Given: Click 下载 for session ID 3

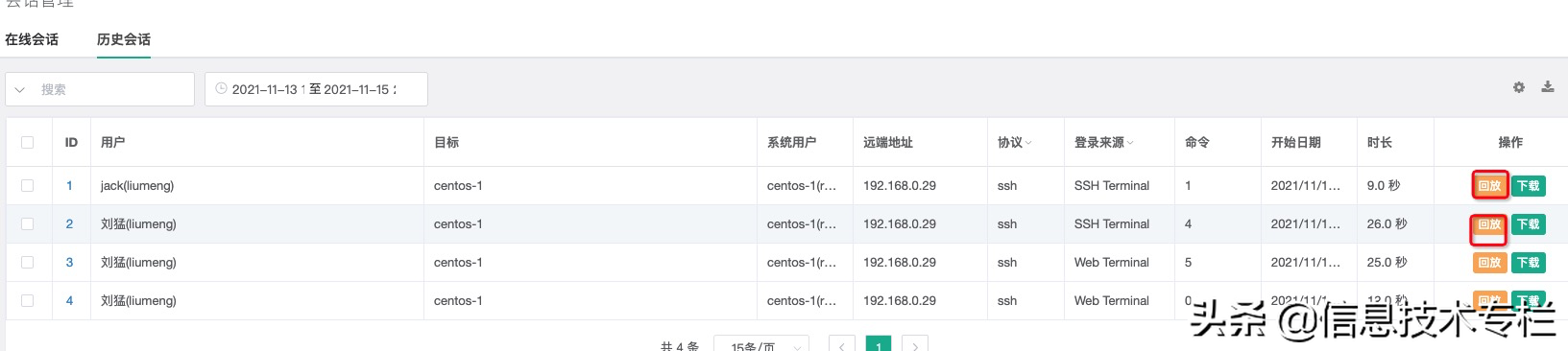Looking at the screenshot, I should pos(1529,262).
